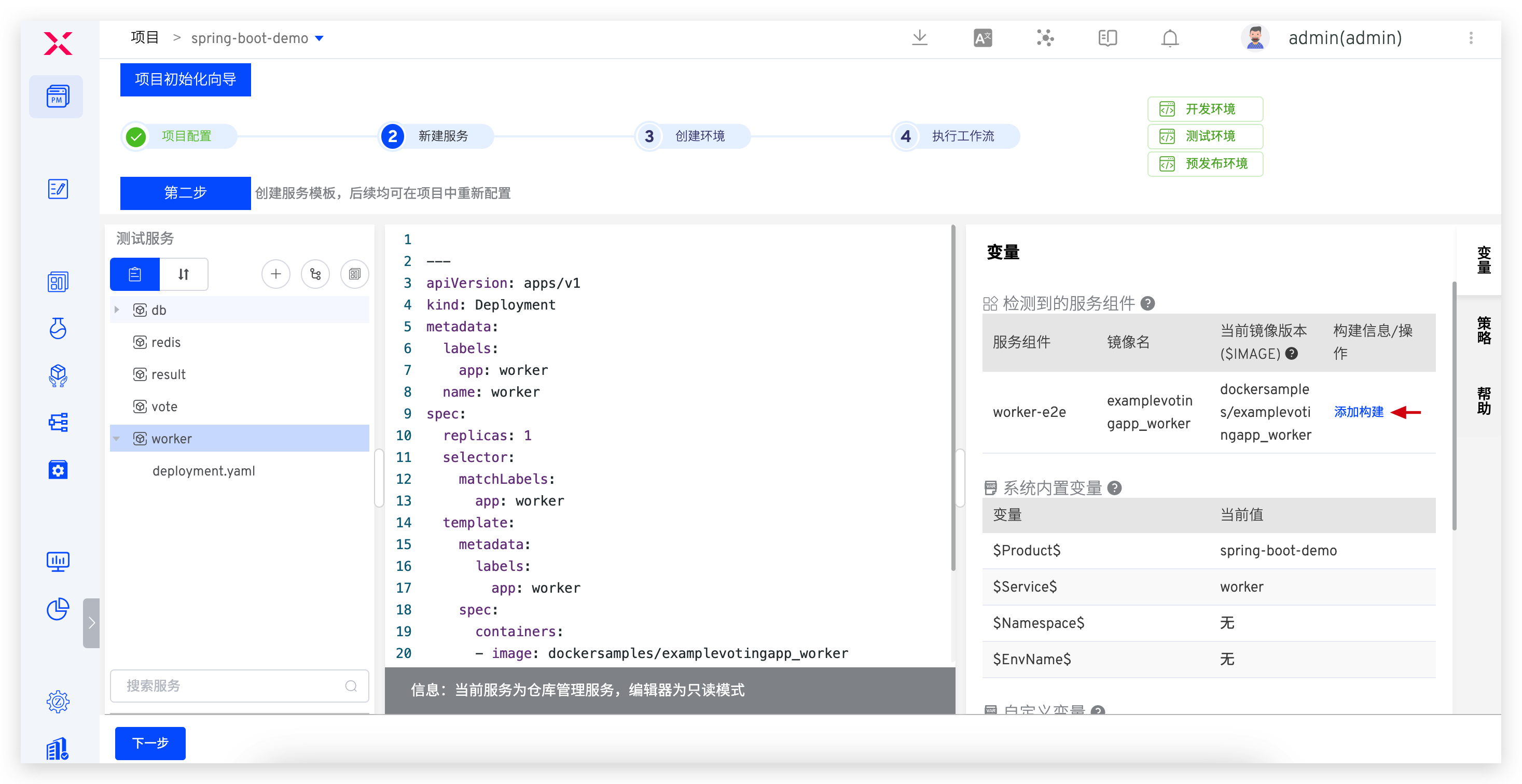This screenshot has height=784, width=1522.
Task: Open the enterprise building sidebar icon
Action: click(x=57, y=749)
